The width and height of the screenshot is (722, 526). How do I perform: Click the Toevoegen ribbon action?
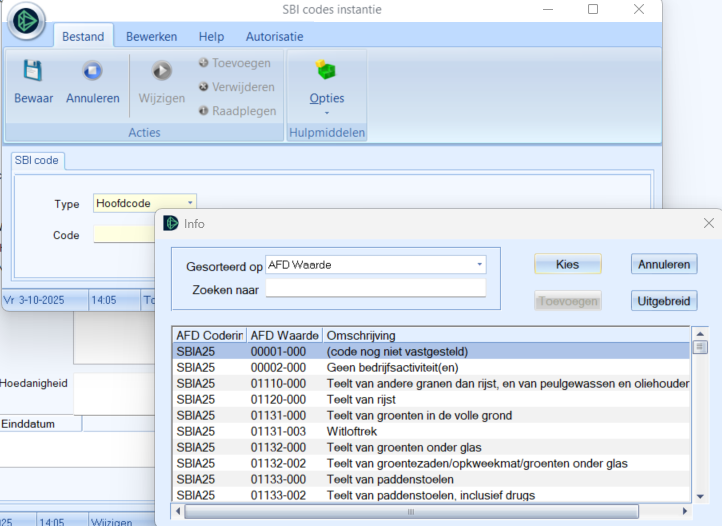pyautogui.click(x=235, y=63)
